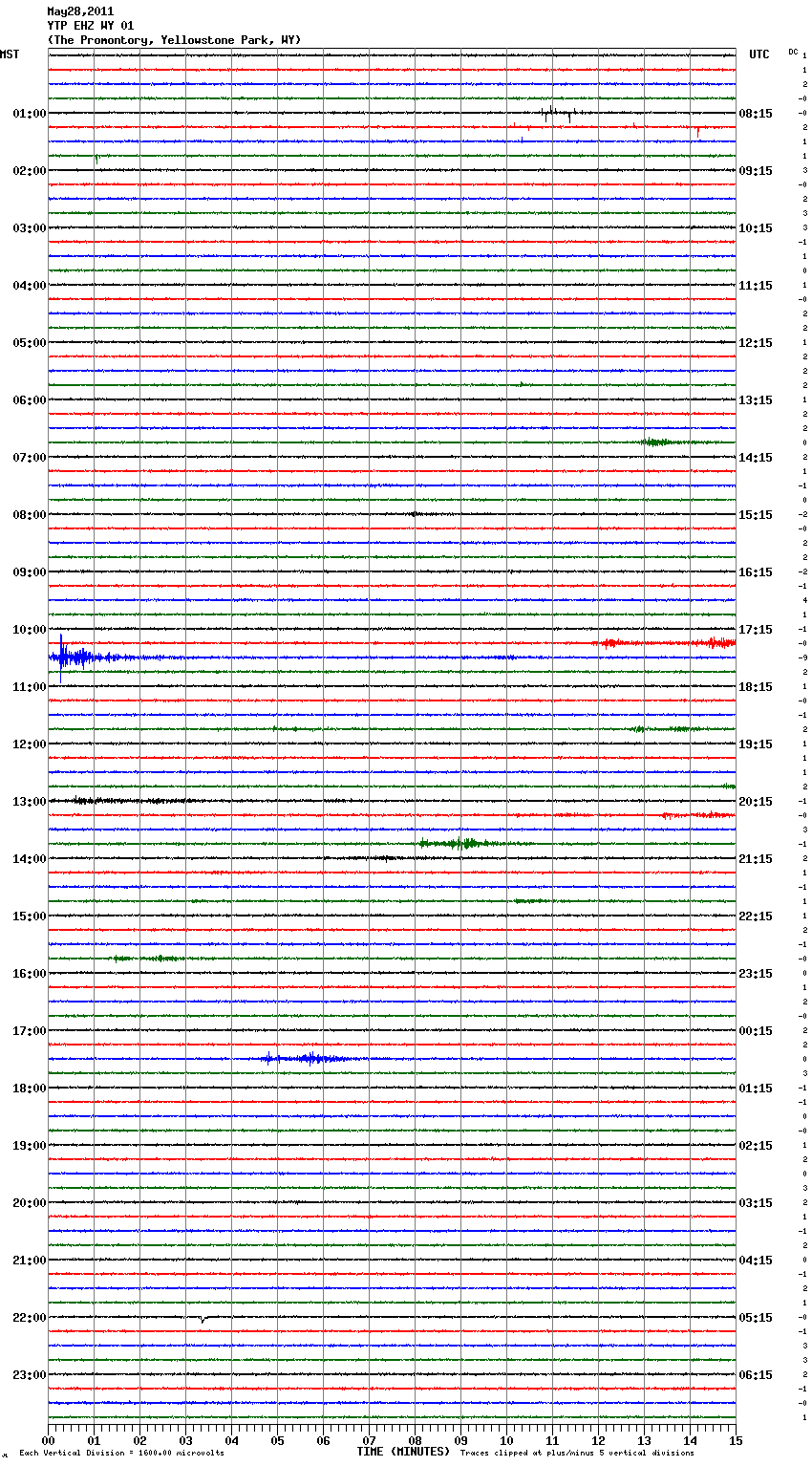The height and width of the screenshot is (1466, 812).
Task: Click the blue signal burst below the 17:00 trace
Action: coord(310,1058)
